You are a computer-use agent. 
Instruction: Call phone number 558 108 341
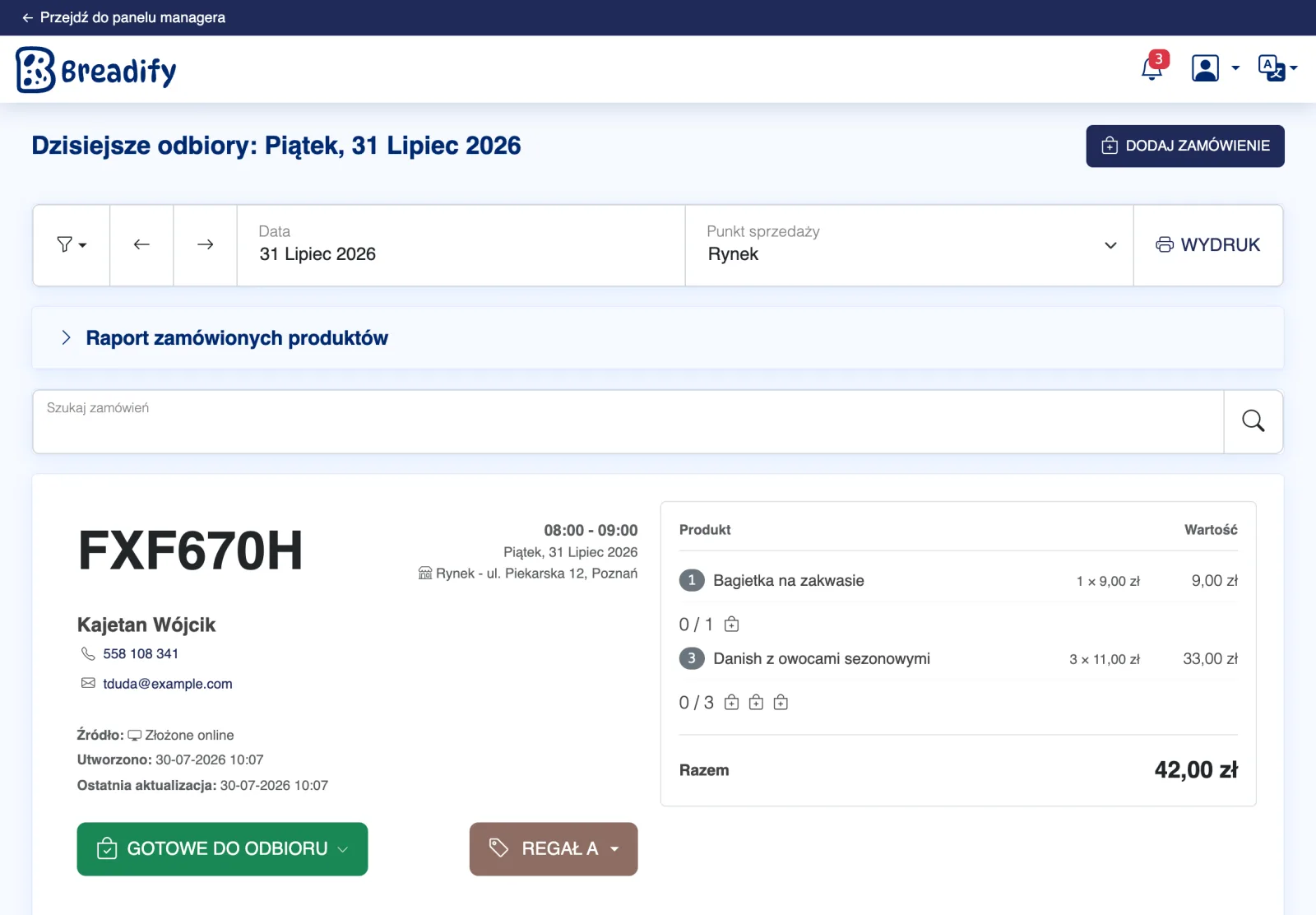pyautogui.click(x=141, y=654)
